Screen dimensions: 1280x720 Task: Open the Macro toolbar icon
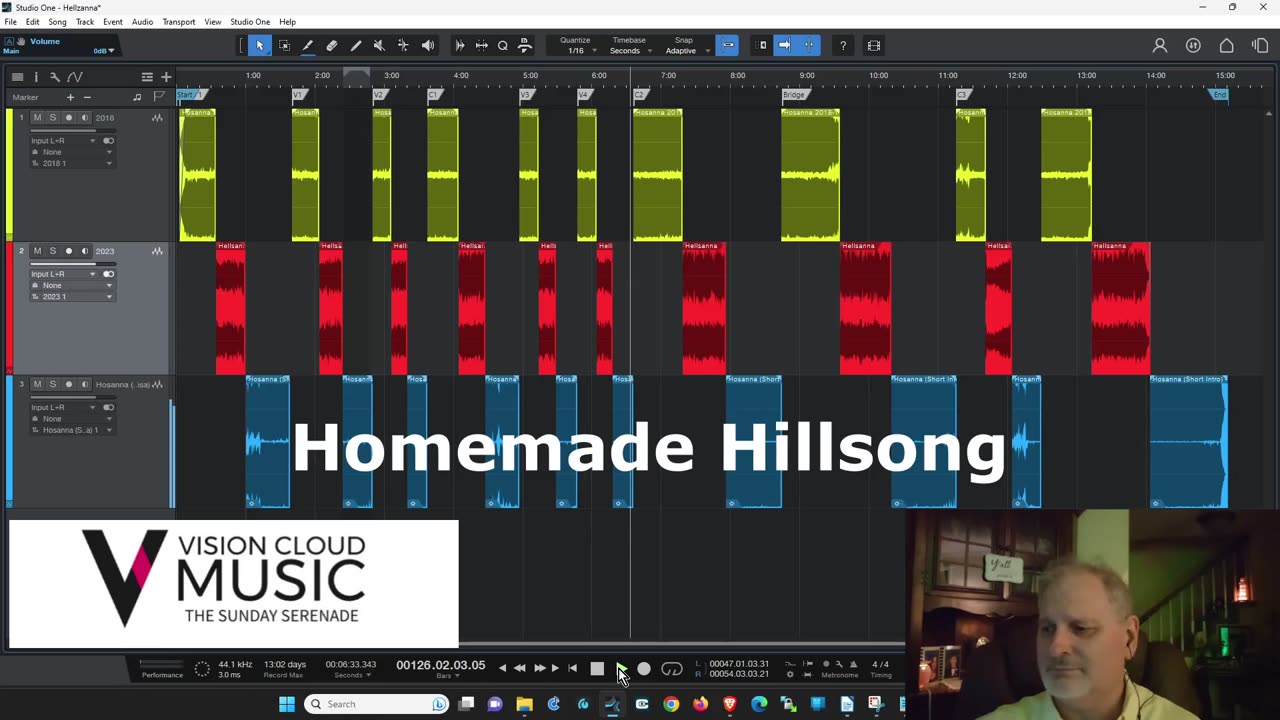tap(524, 46)
